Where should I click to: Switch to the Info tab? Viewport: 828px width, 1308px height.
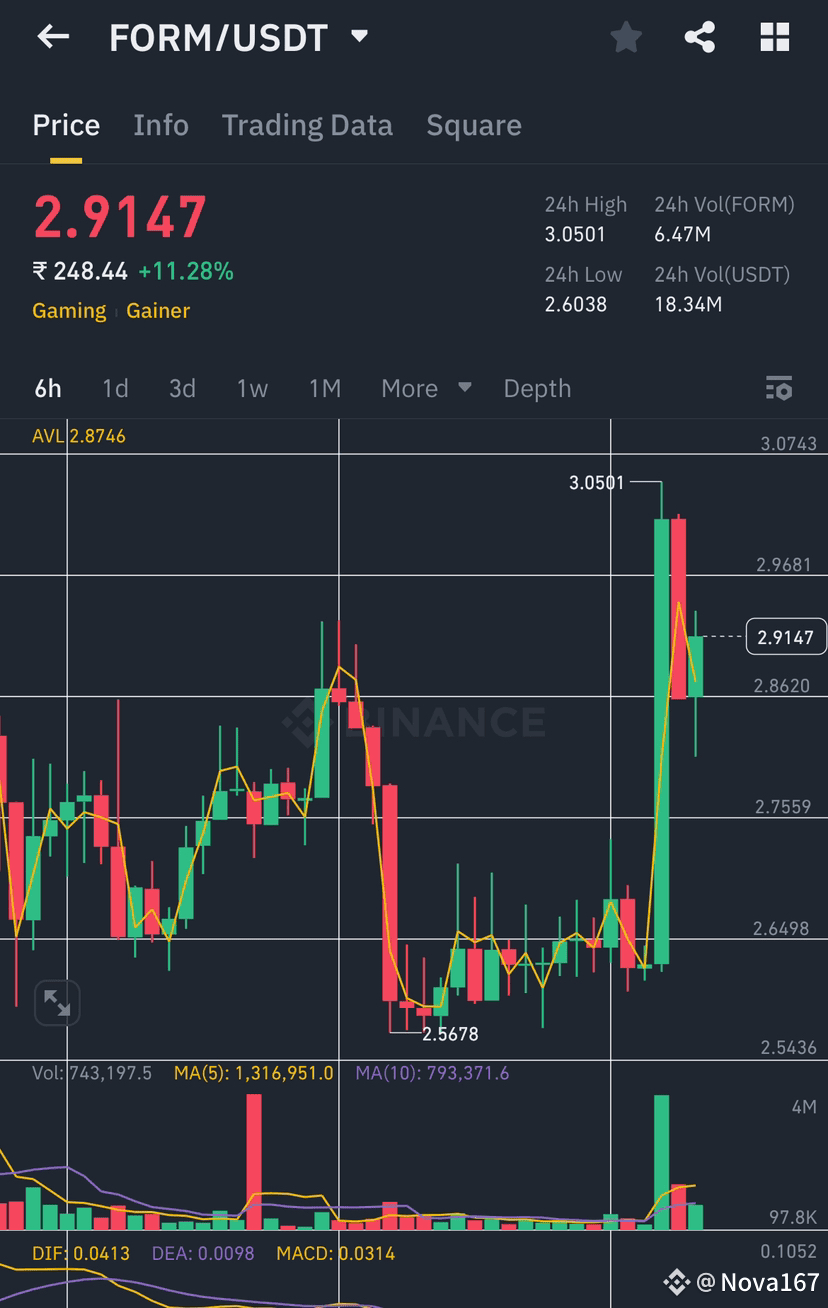tap(161, 125)
